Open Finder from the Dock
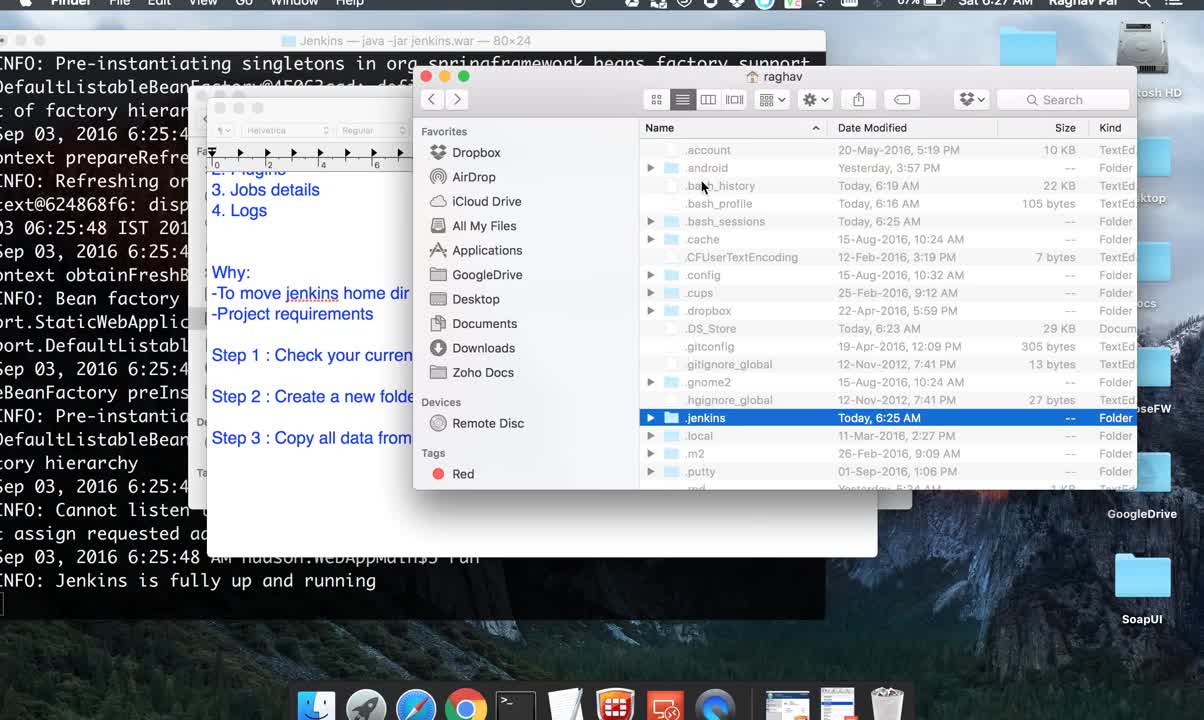The image size is (1204, 720). click(317, 706)
